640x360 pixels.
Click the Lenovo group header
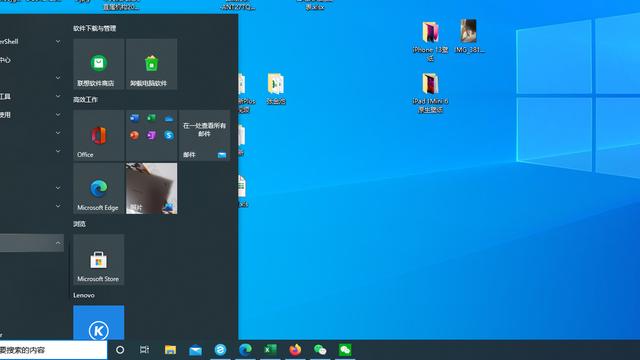(x=84, y=295)
